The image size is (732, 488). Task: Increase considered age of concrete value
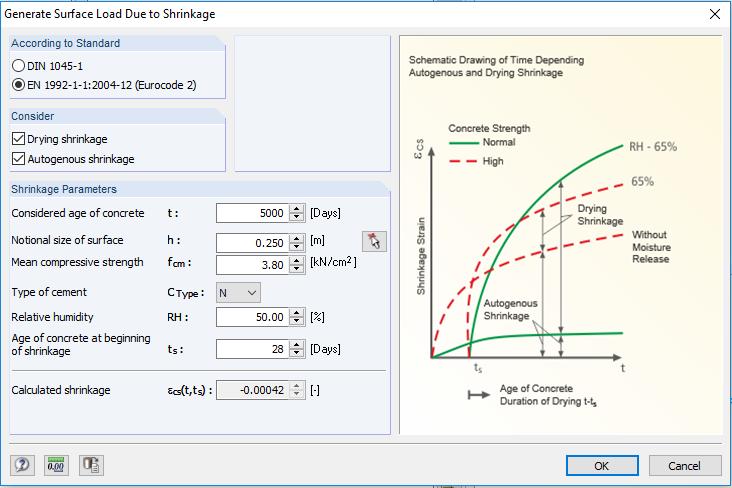(297, 209)
